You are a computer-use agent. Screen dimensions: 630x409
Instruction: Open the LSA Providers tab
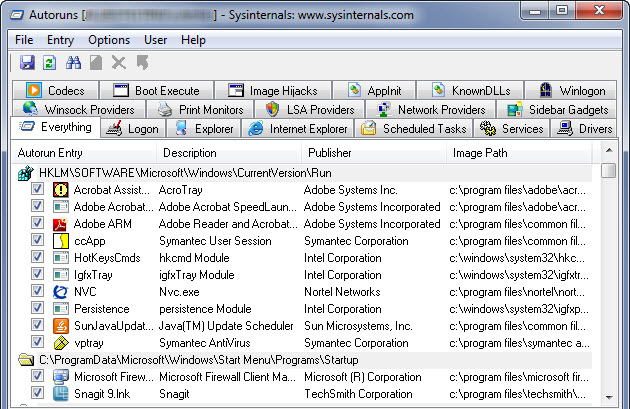(x=309, y=109)
